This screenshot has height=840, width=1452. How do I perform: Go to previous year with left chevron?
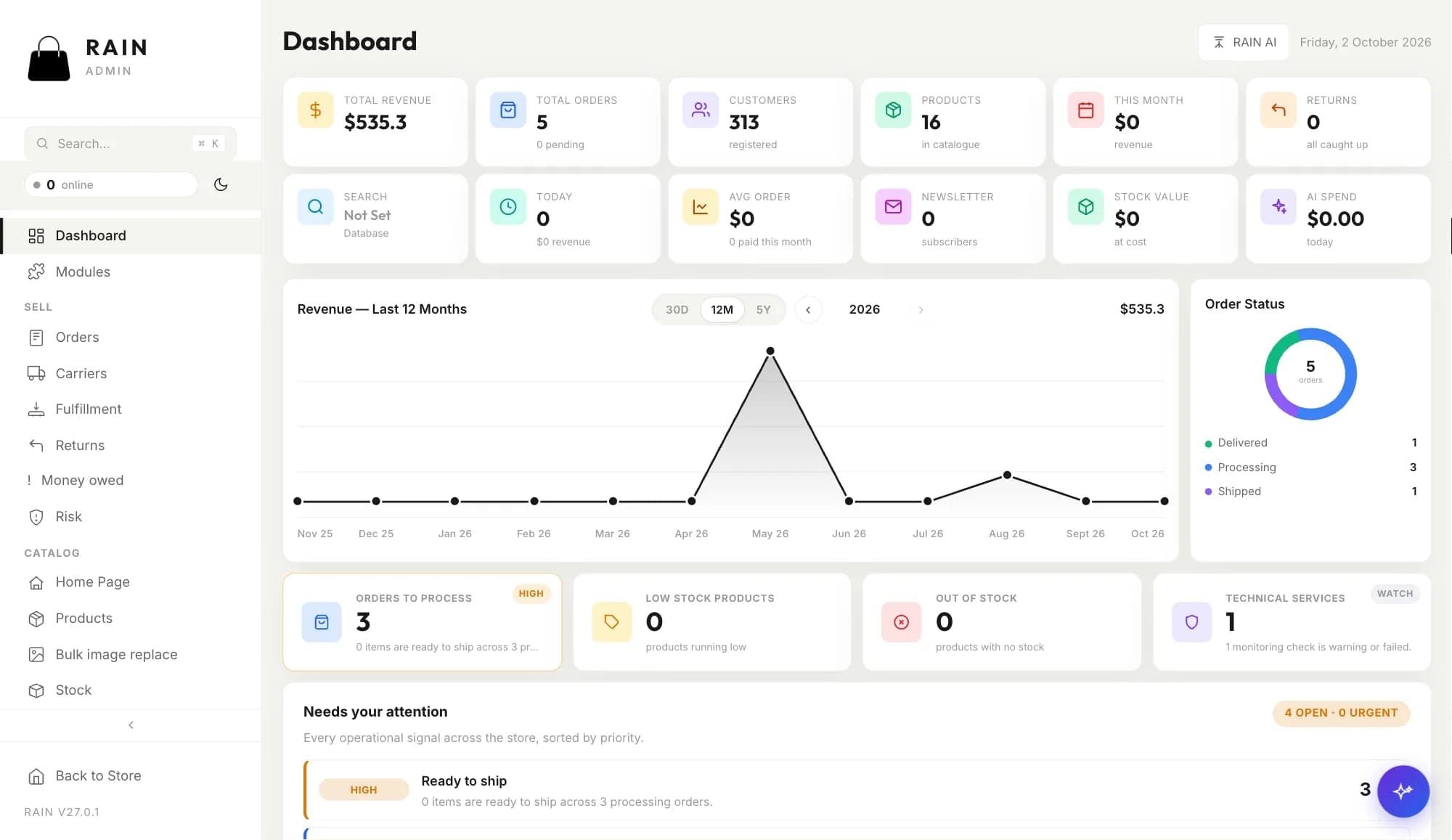(x=808, y=309)
